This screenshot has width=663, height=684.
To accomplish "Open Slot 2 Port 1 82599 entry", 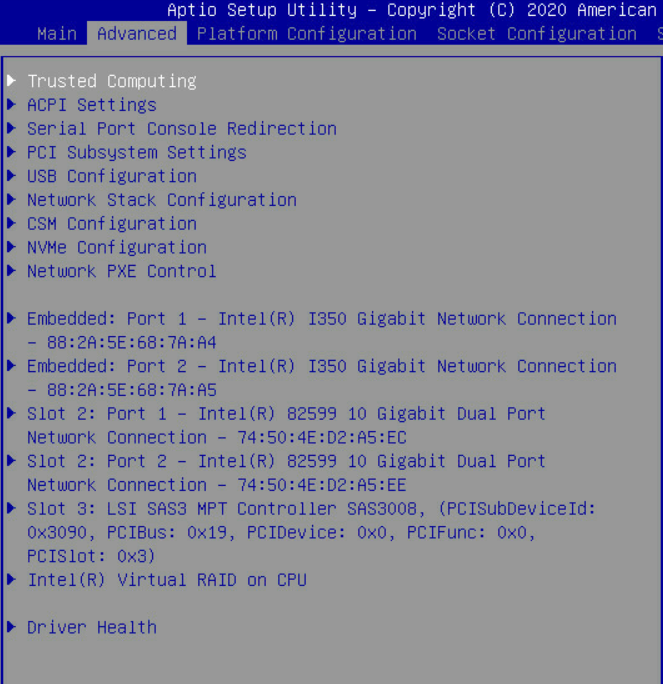I will tap(286, 414).
